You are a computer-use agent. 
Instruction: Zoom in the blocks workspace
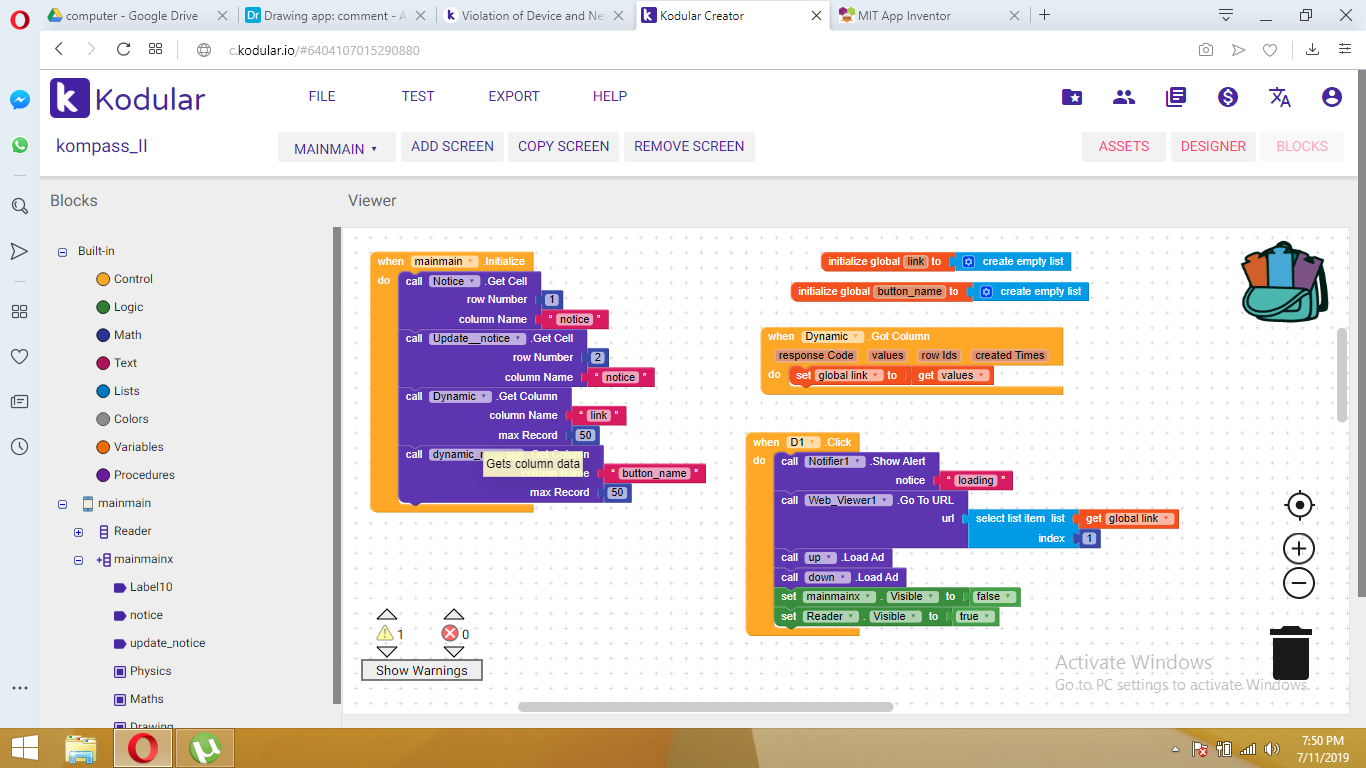(1299, 548)
